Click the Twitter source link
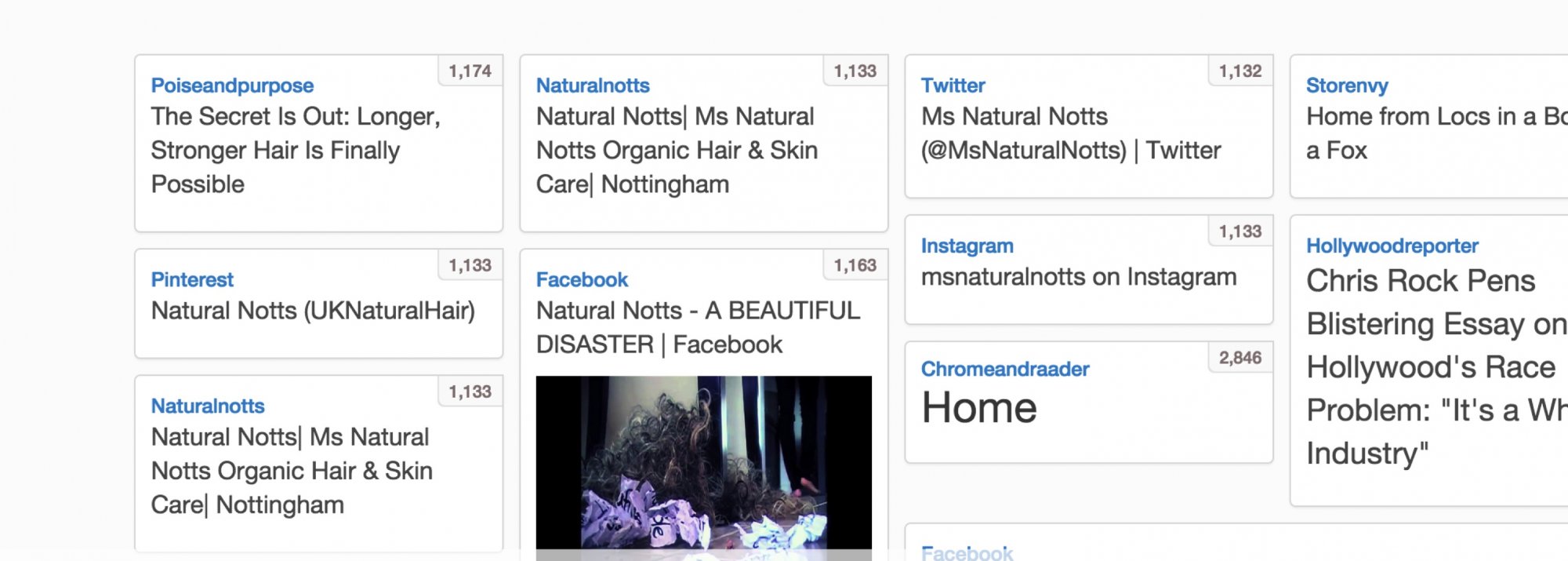This screenshot has height=561, width=1568. [953, 86]
